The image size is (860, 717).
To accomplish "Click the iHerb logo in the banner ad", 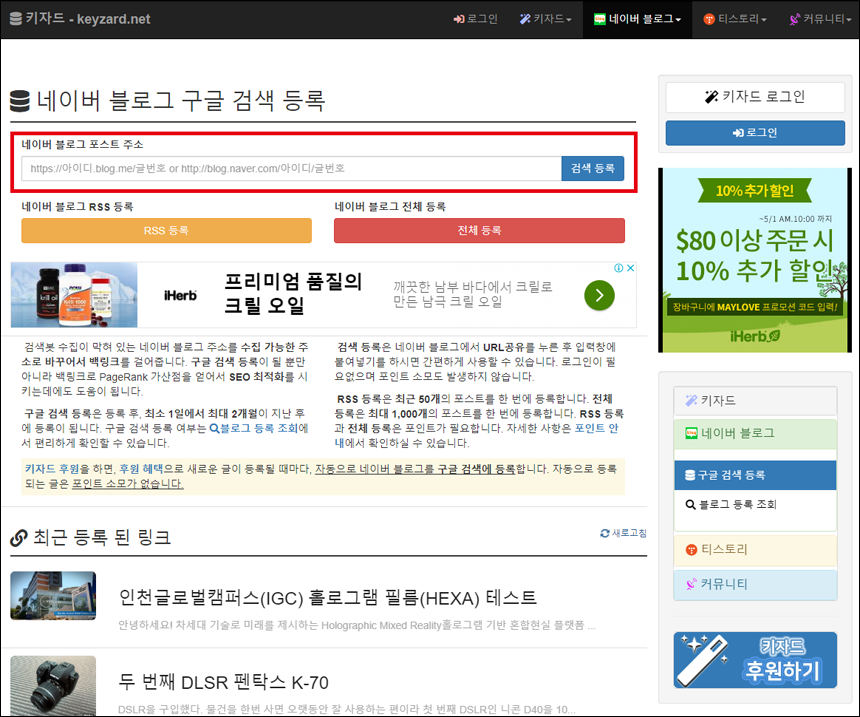I will pyautogui.click(x=180, y=296).
